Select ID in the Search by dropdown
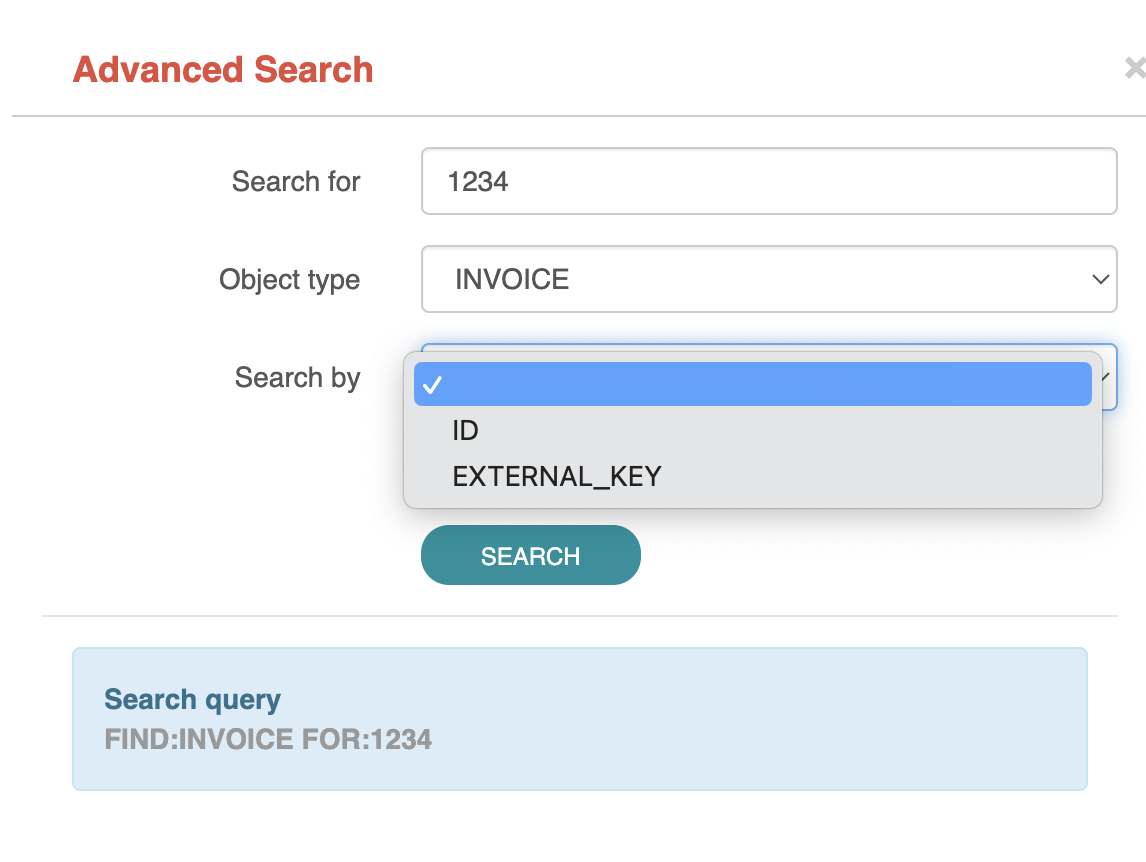The height and width of the screenshot is (862, 1146). 465,430
